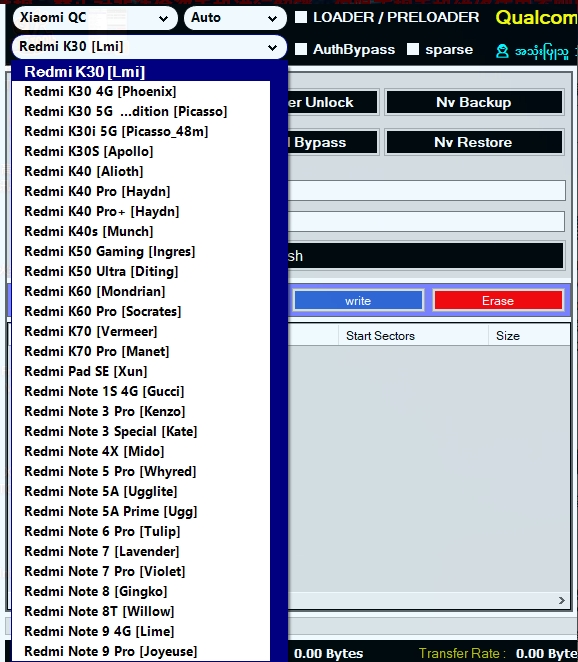This screenshot has width=578, height=662.
Task: Click the horizontal scrollbar right arrow
Action: (562, 600)
